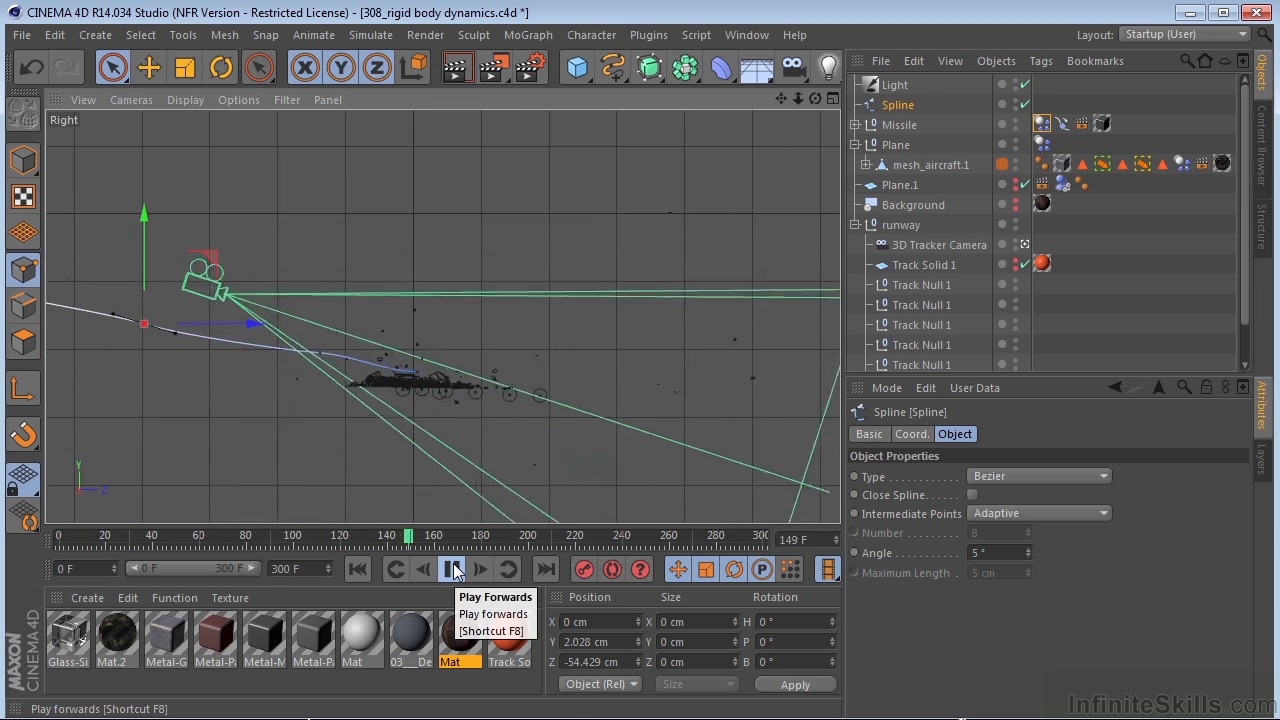The height and width of the screenshot is (720, 1280).
Task: Select the Background object
Action: [913, 205]
